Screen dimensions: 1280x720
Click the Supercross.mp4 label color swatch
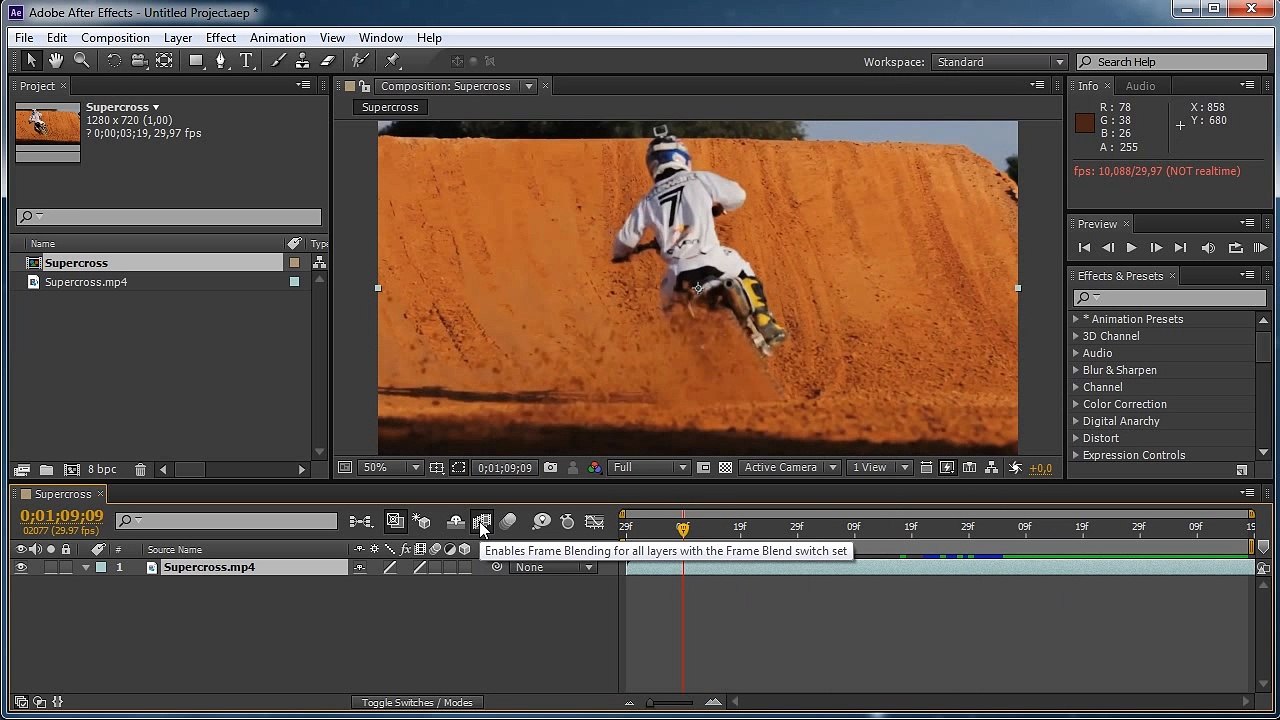coord(101,567)
